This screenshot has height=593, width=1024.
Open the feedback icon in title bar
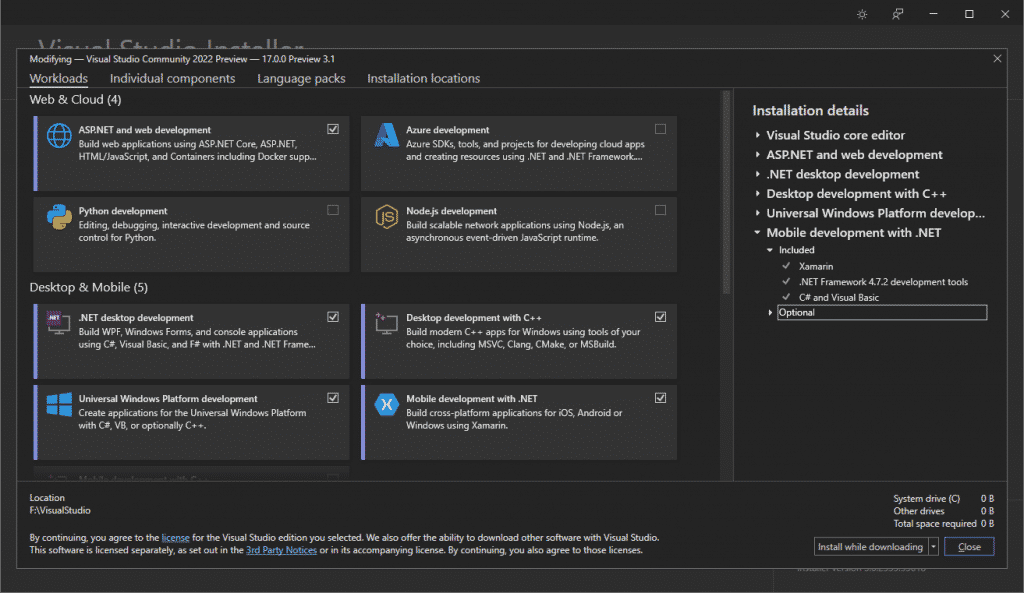(x=898, y=14)
